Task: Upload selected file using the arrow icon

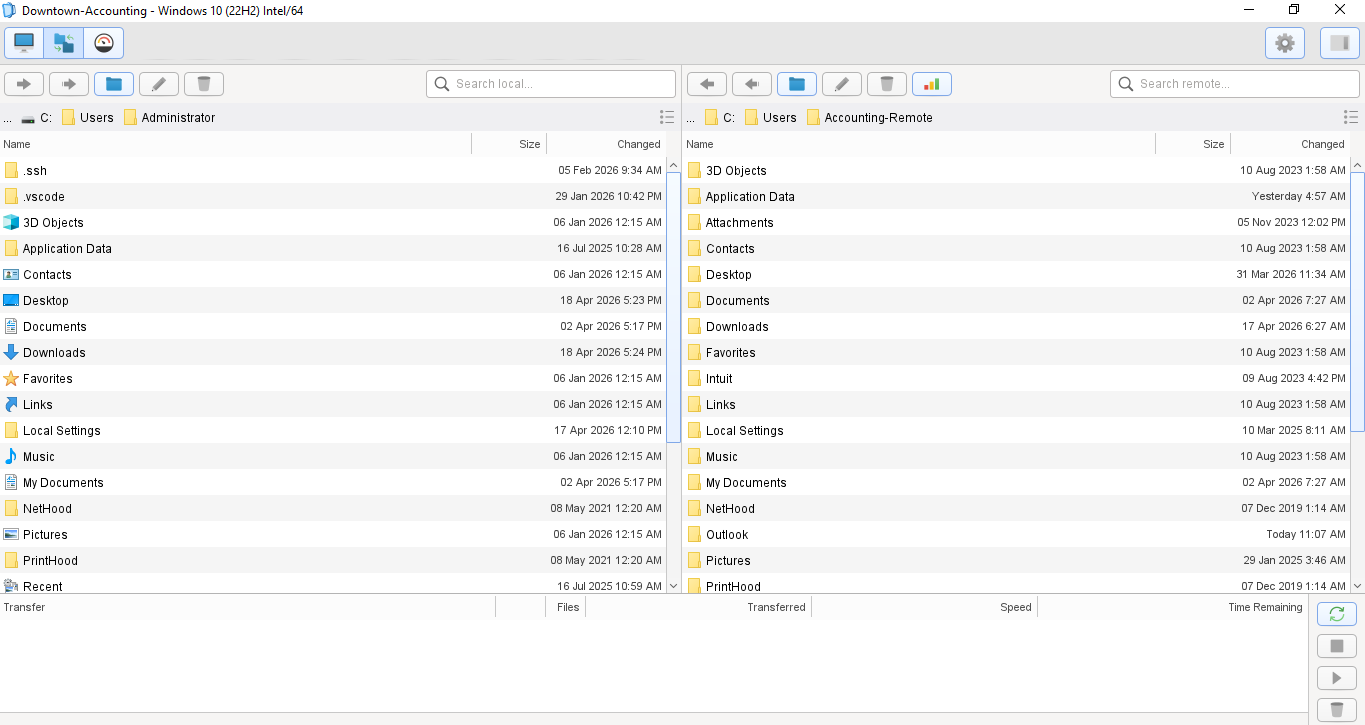Action: pos(24,84)
